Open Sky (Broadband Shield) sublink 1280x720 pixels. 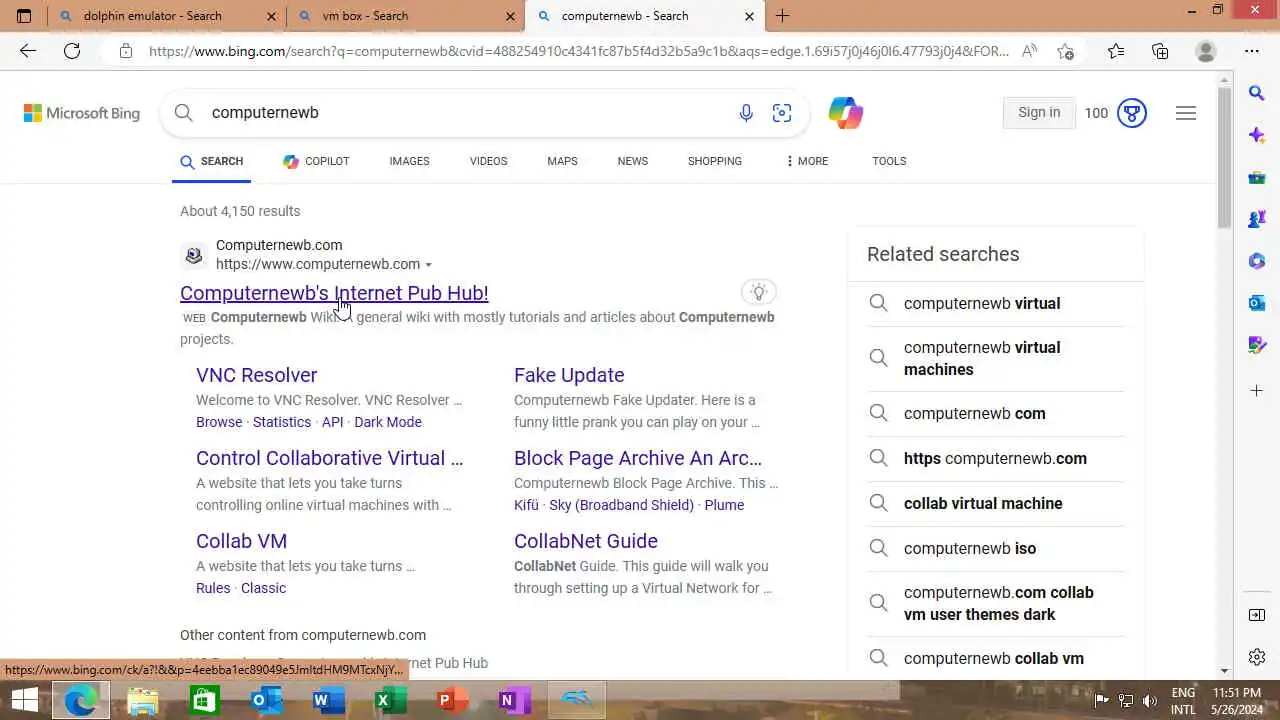tap(621, 505)
